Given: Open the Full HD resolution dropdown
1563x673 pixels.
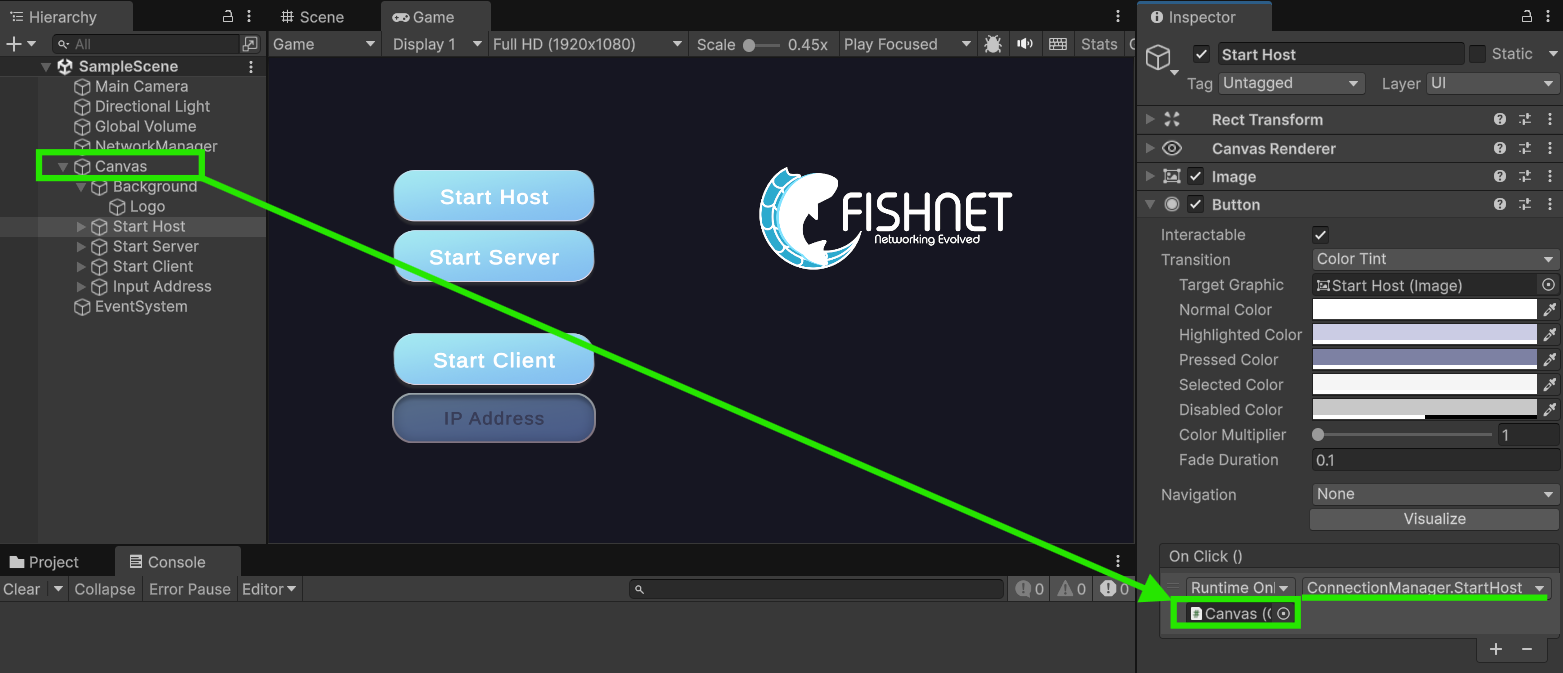Looking at the screenshot, I should (x=587, y=44).
